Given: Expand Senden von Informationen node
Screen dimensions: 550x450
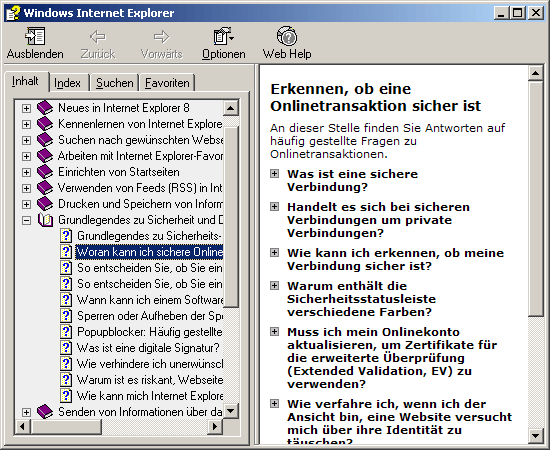Looking at the screenshot, I should 26,412.
